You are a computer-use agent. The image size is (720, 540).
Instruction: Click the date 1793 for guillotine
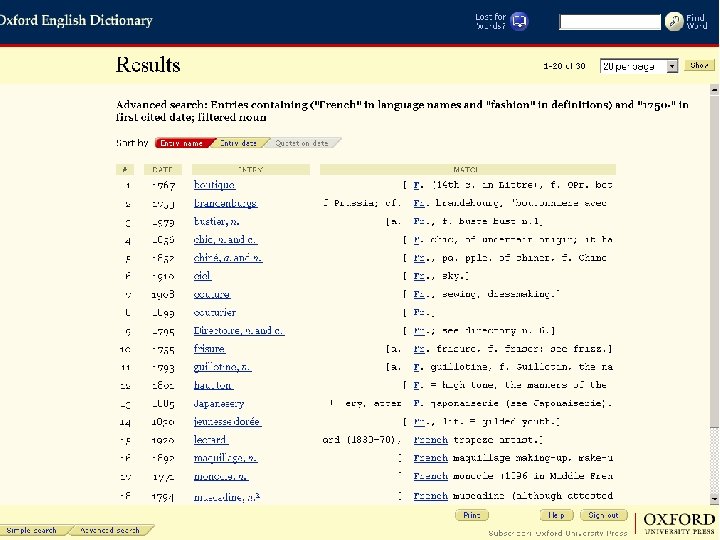(163, 368)
